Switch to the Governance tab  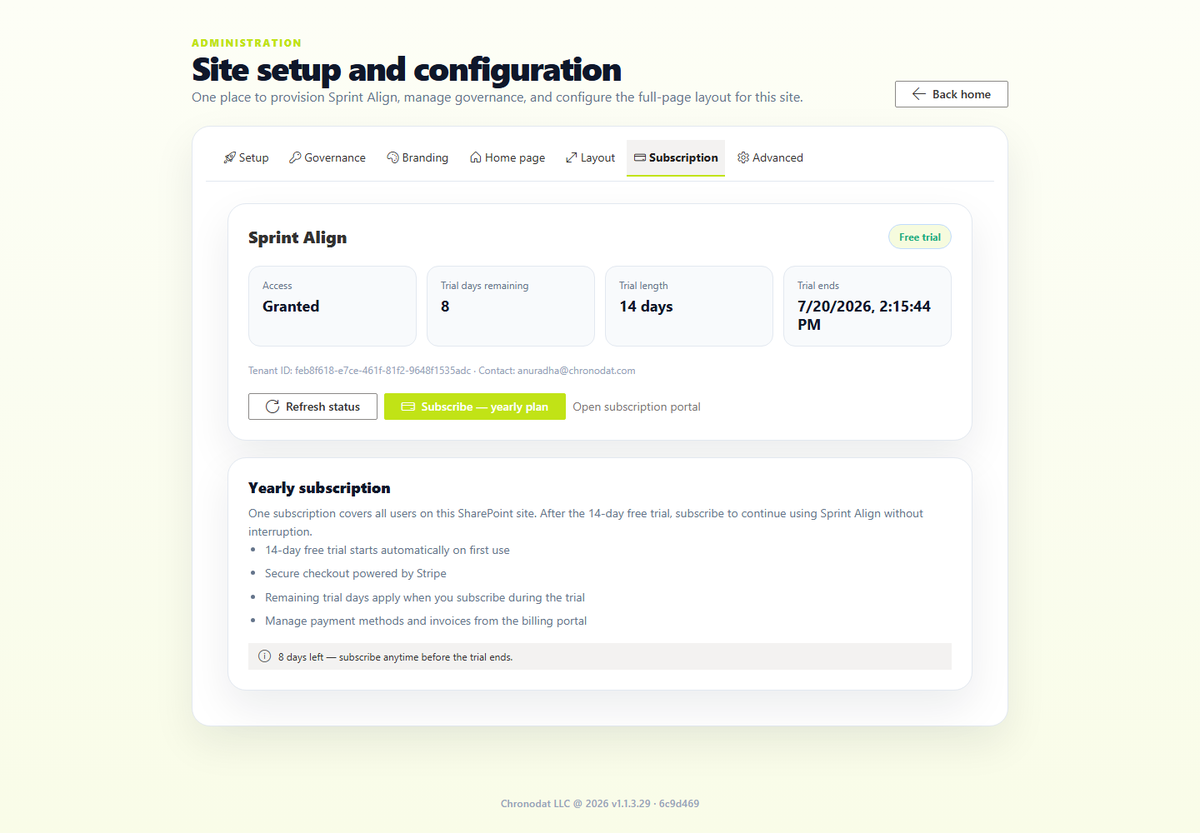point(327,158)
